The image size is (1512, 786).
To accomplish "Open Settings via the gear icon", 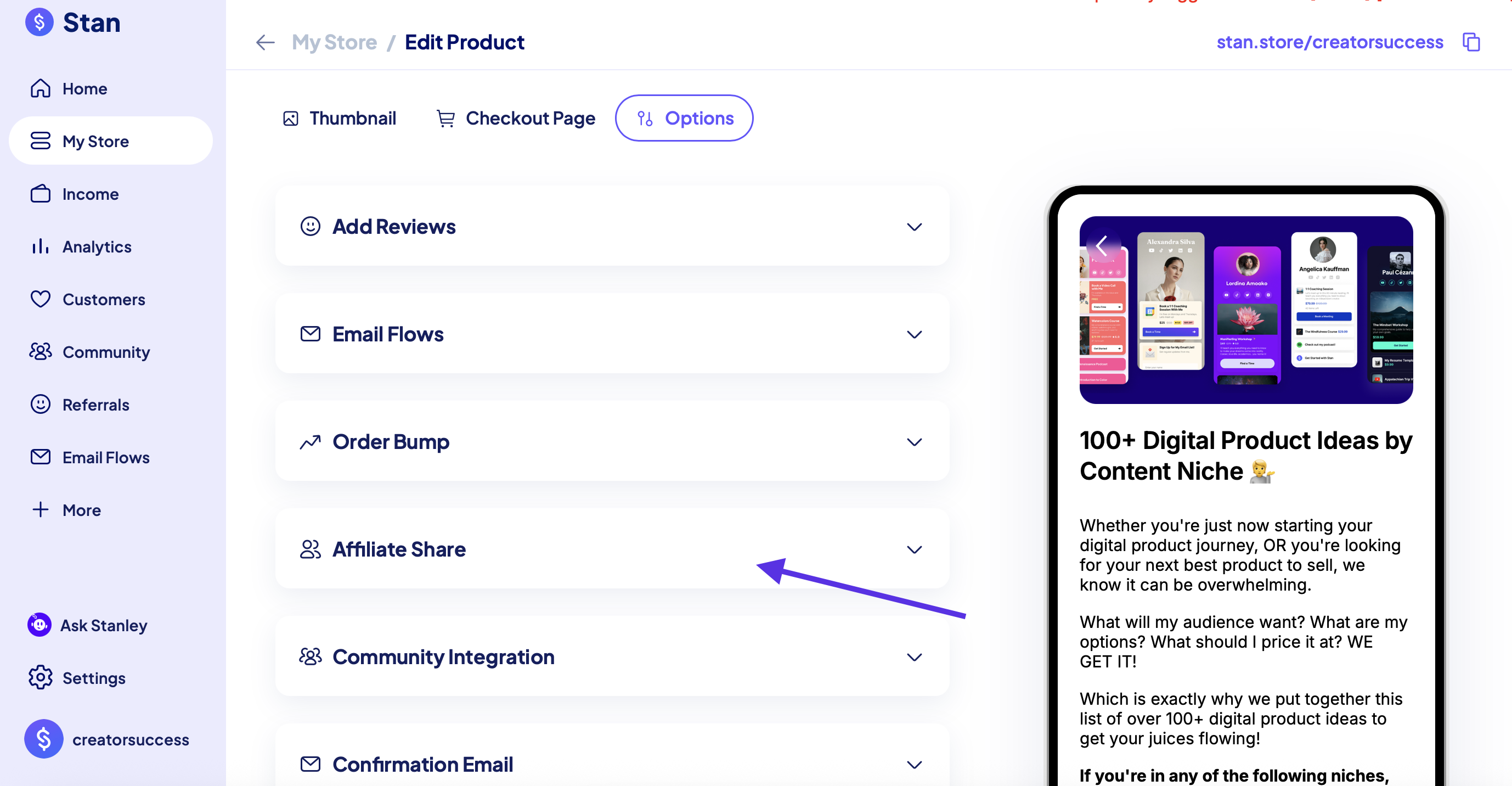I will pyautogui.click(x=41, y=677).
